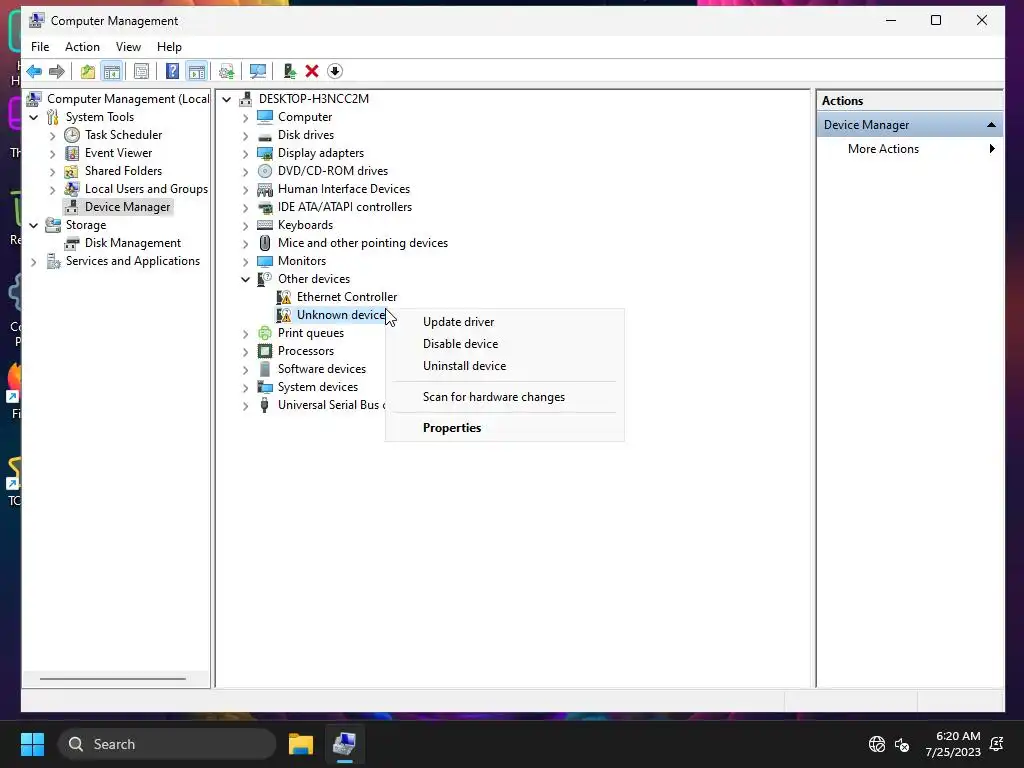Expand Services and Applications node
This screenshot has height=768, width=1024.
click(34, 262)
